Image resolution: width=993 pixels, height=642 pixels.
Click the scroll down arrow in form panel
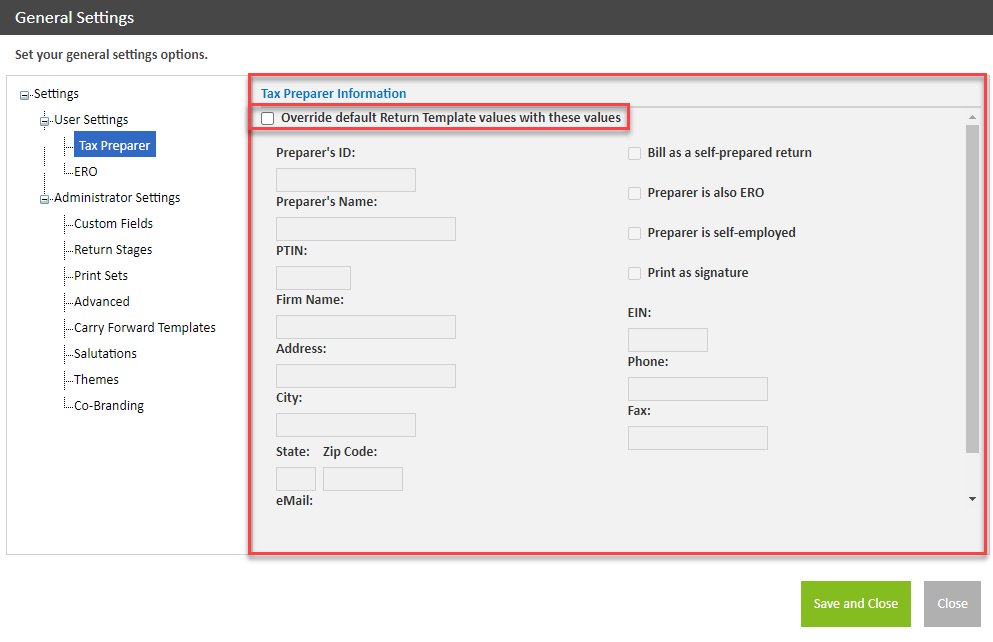point(972,498)
